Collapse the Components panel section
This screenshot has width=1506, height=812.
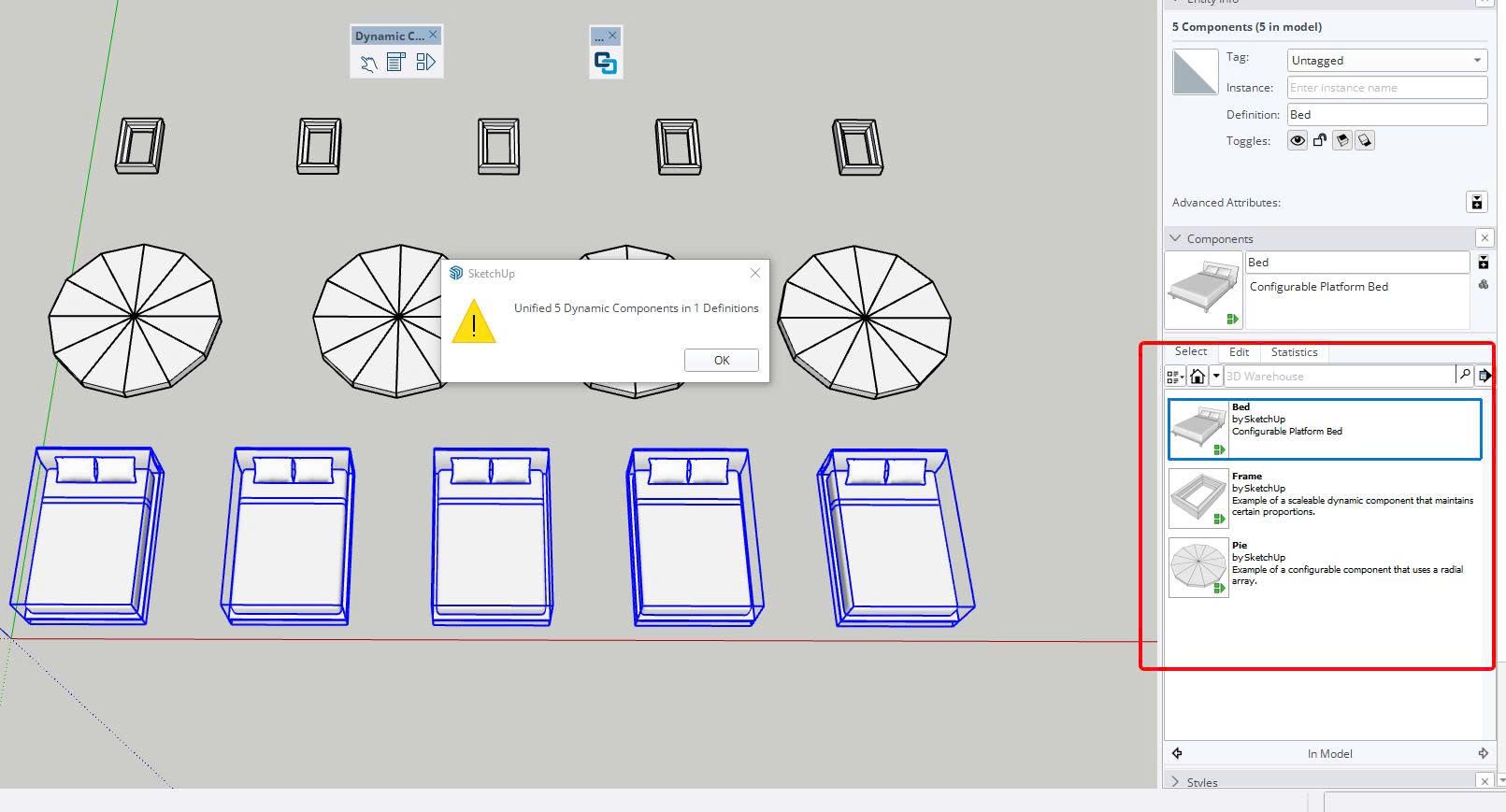click(x=1176, y=238)
